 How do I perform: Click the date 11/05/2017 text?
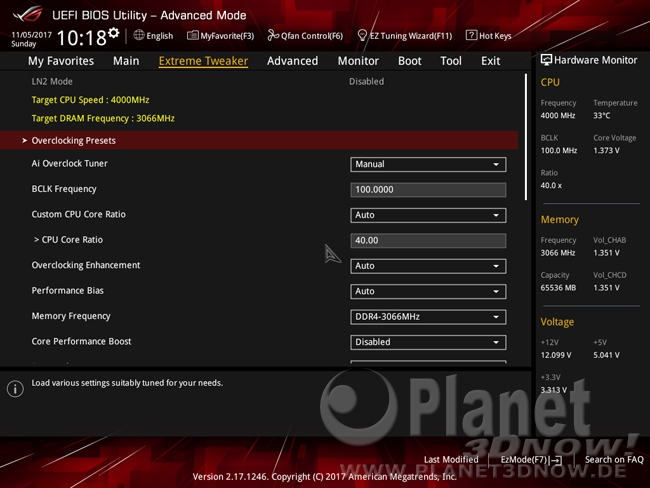coord(32,35)
